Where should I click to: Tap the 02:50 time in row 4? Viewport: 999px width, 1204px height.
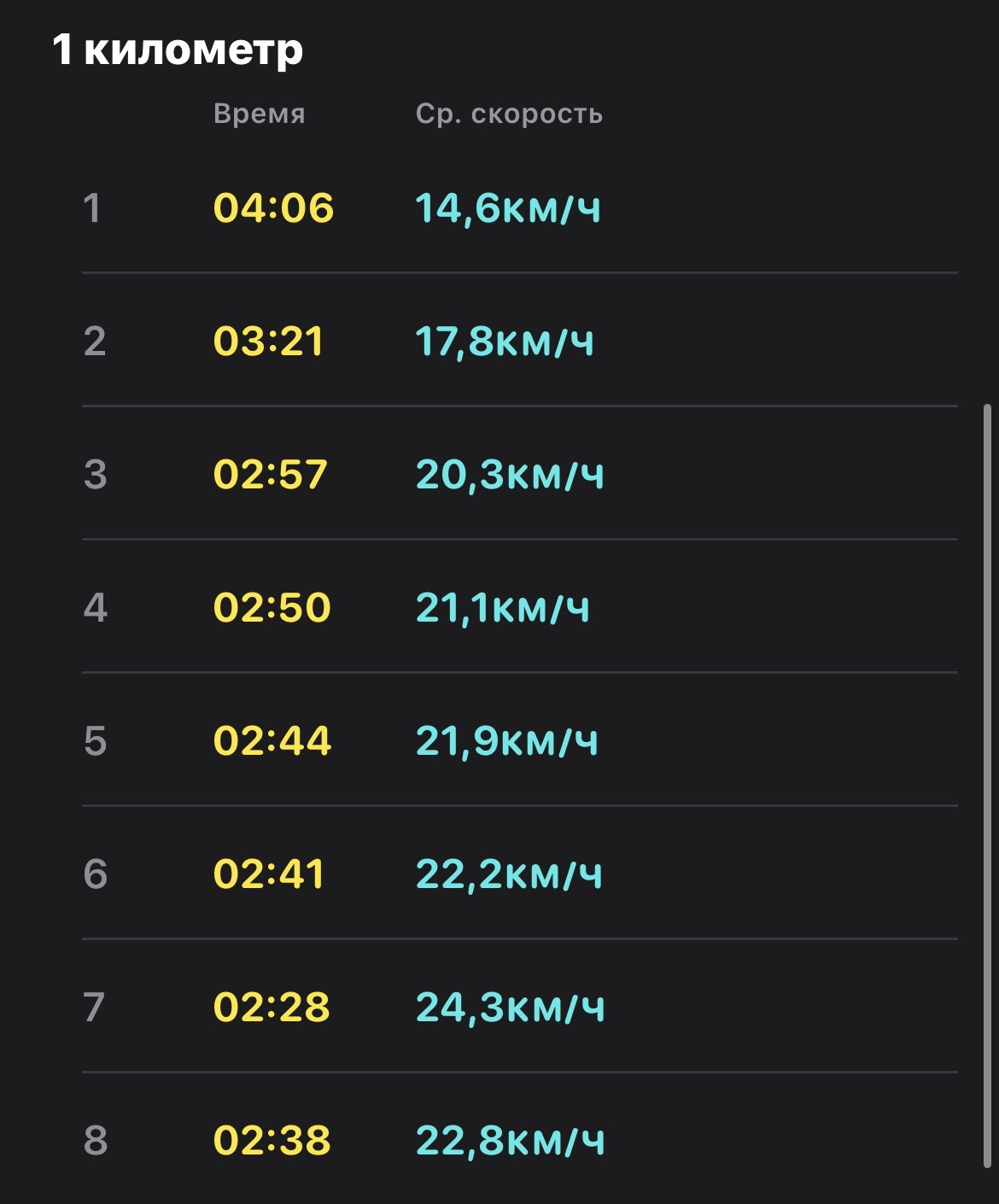(x=272, y=608)
